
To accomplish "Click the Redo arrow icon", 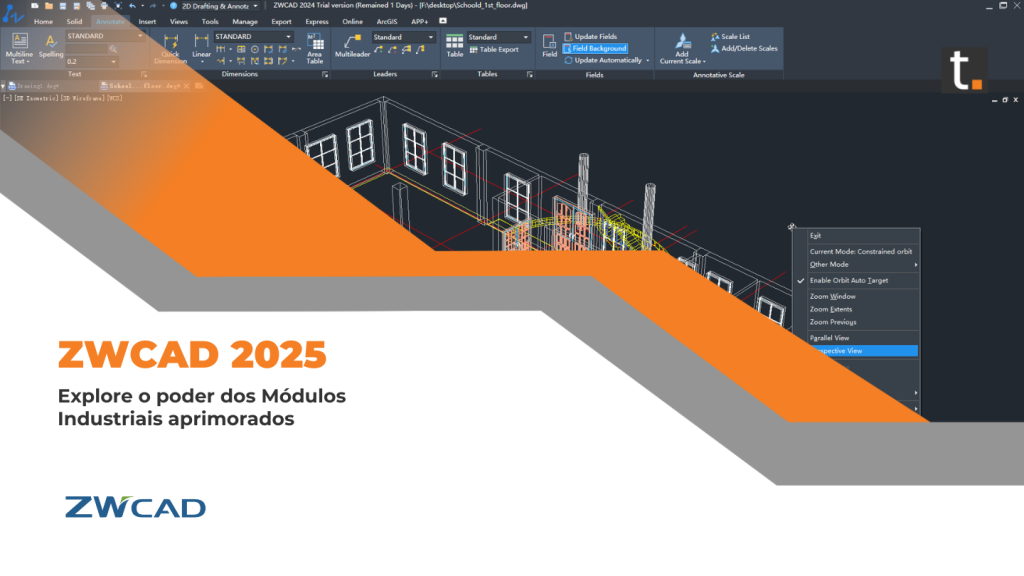I will pyautogui.click(x=153, y=6).
